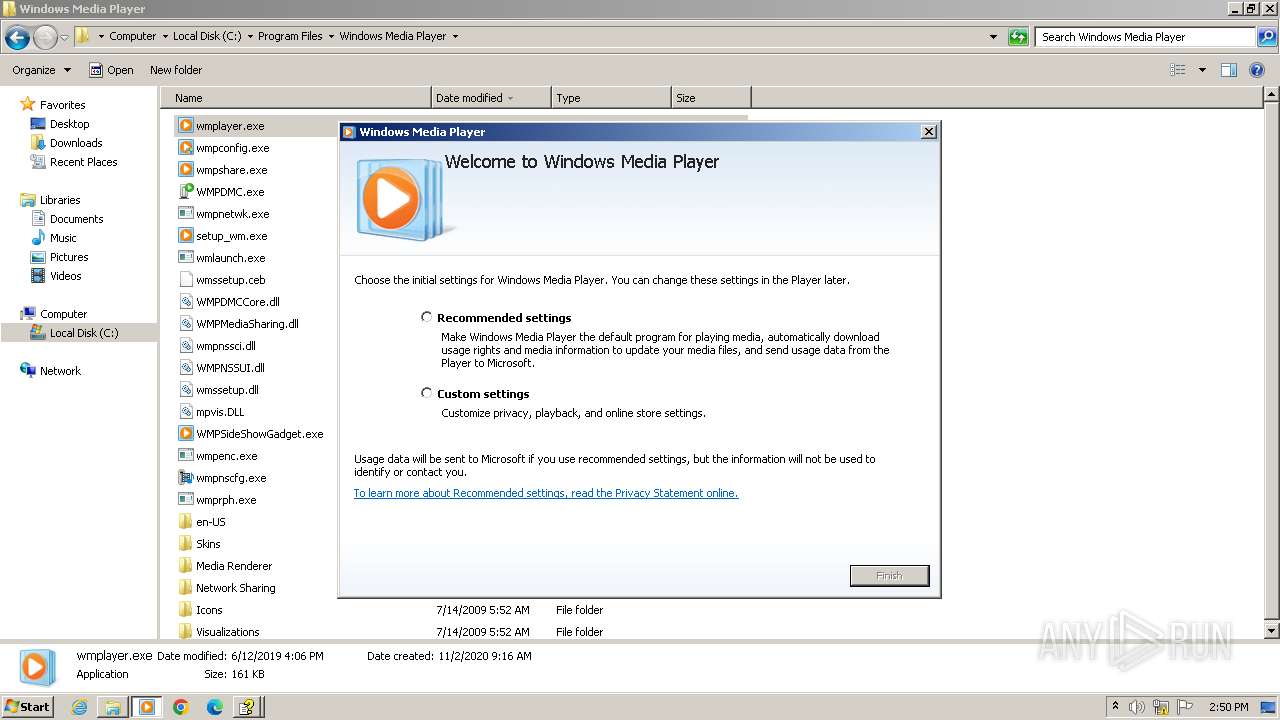Open Pictures library
The image size is (1280, 720).
tap(69, 257)
